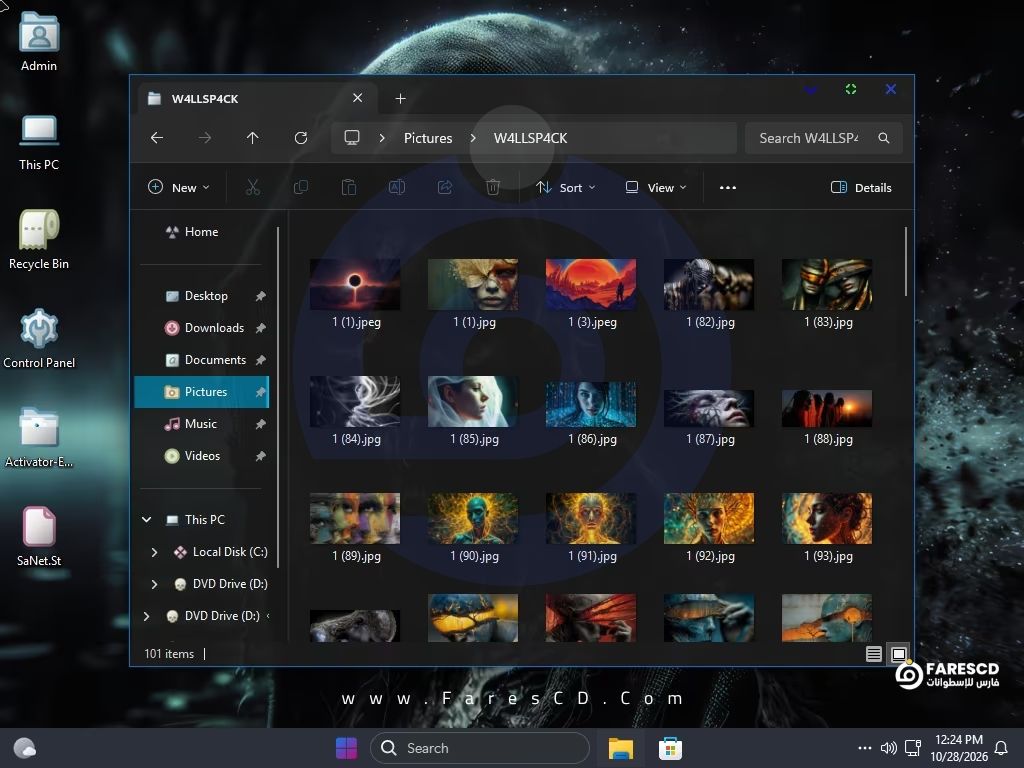Select Control Panel desktop icon
1024x768 pixels.
[x=39, y=339]
